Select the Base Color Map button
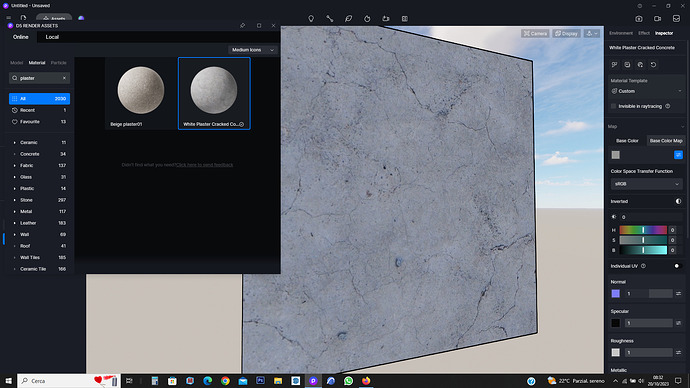Viewport: 690px width, 388px height. pyautogui.click(x=666, y=141)
